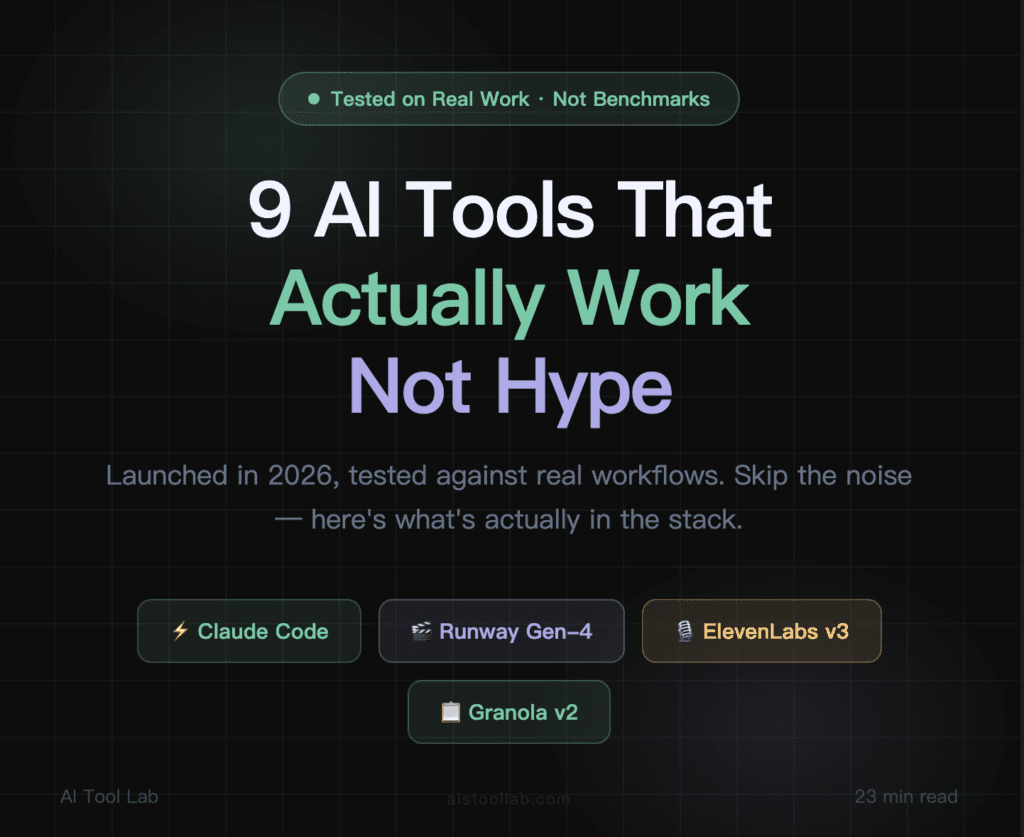Screen dimensions: 1024x837
Task: Select the Runway Gen-4 chip
Action: pos(502,631)
